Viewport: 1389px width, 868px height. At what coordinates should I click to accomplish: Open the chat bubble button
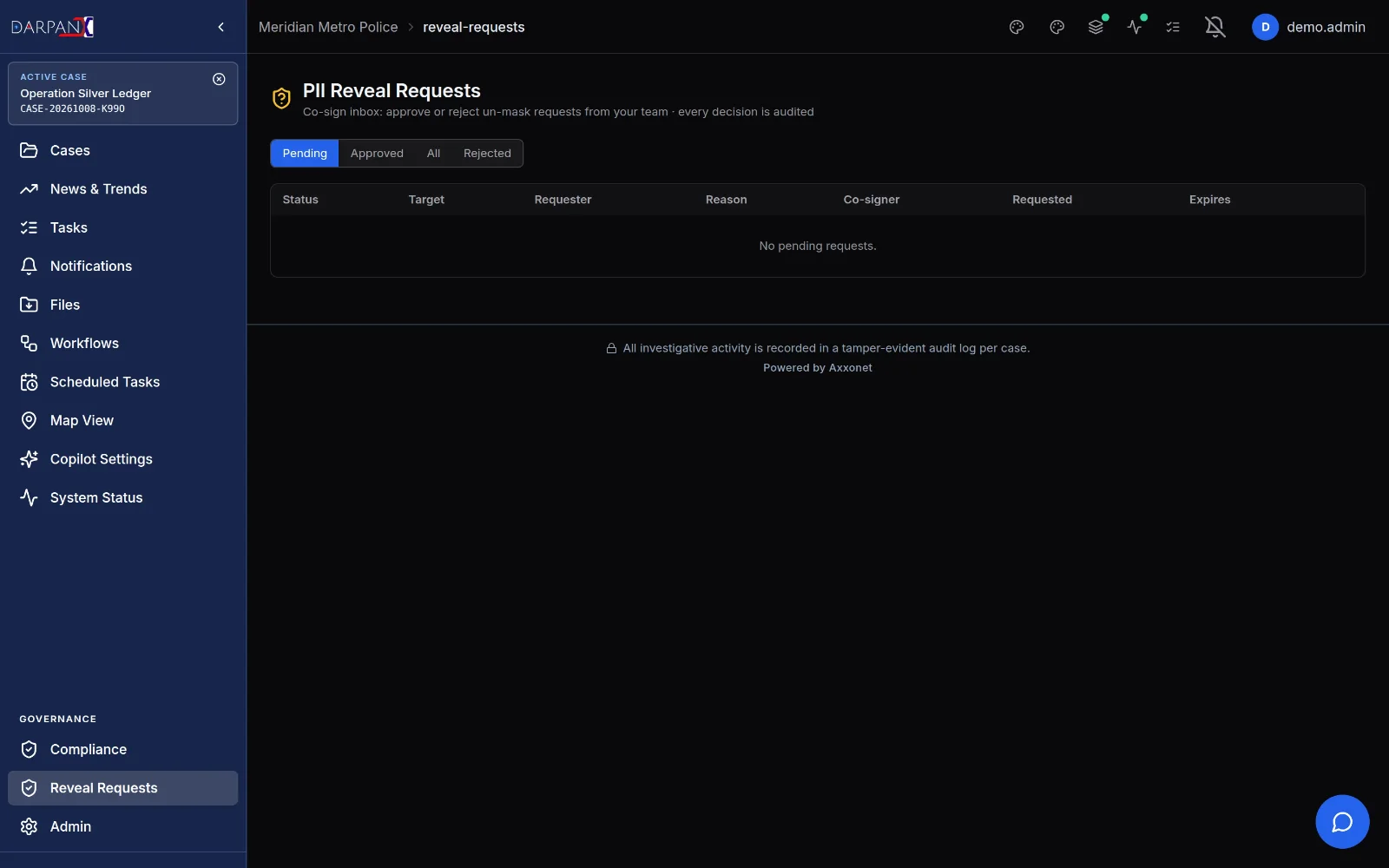click(1342, 822)
